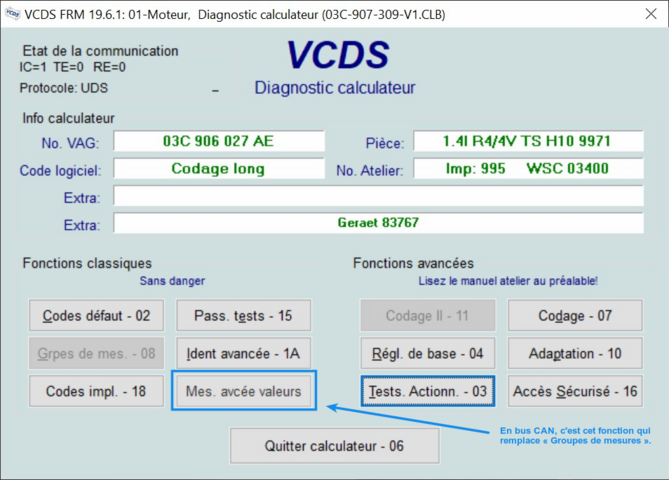The image size is (669, 480).
Task: Click the Fonctions classiques label
Action: pyautogui.click(x=87, y=263)
